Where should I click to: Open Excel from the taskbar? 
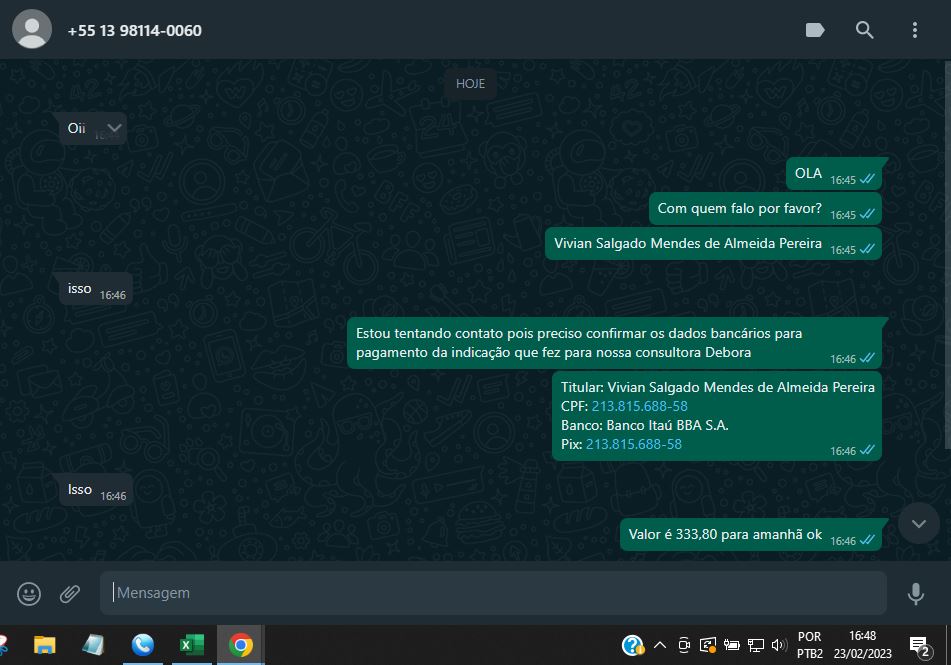pos(191,645)
